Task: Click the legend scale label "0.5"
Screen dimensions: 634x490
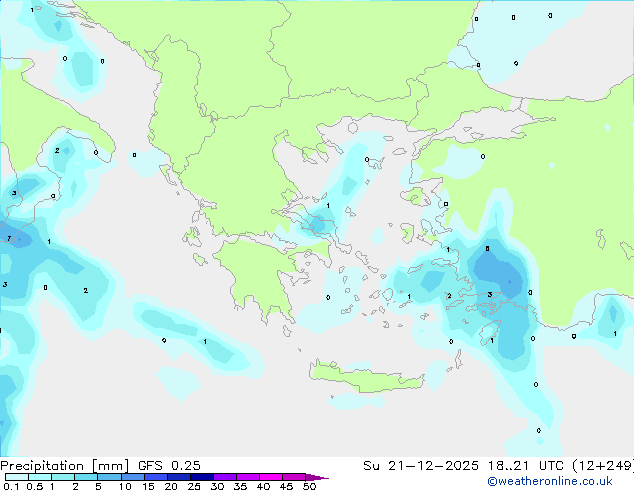Action: tap(34, 486)
